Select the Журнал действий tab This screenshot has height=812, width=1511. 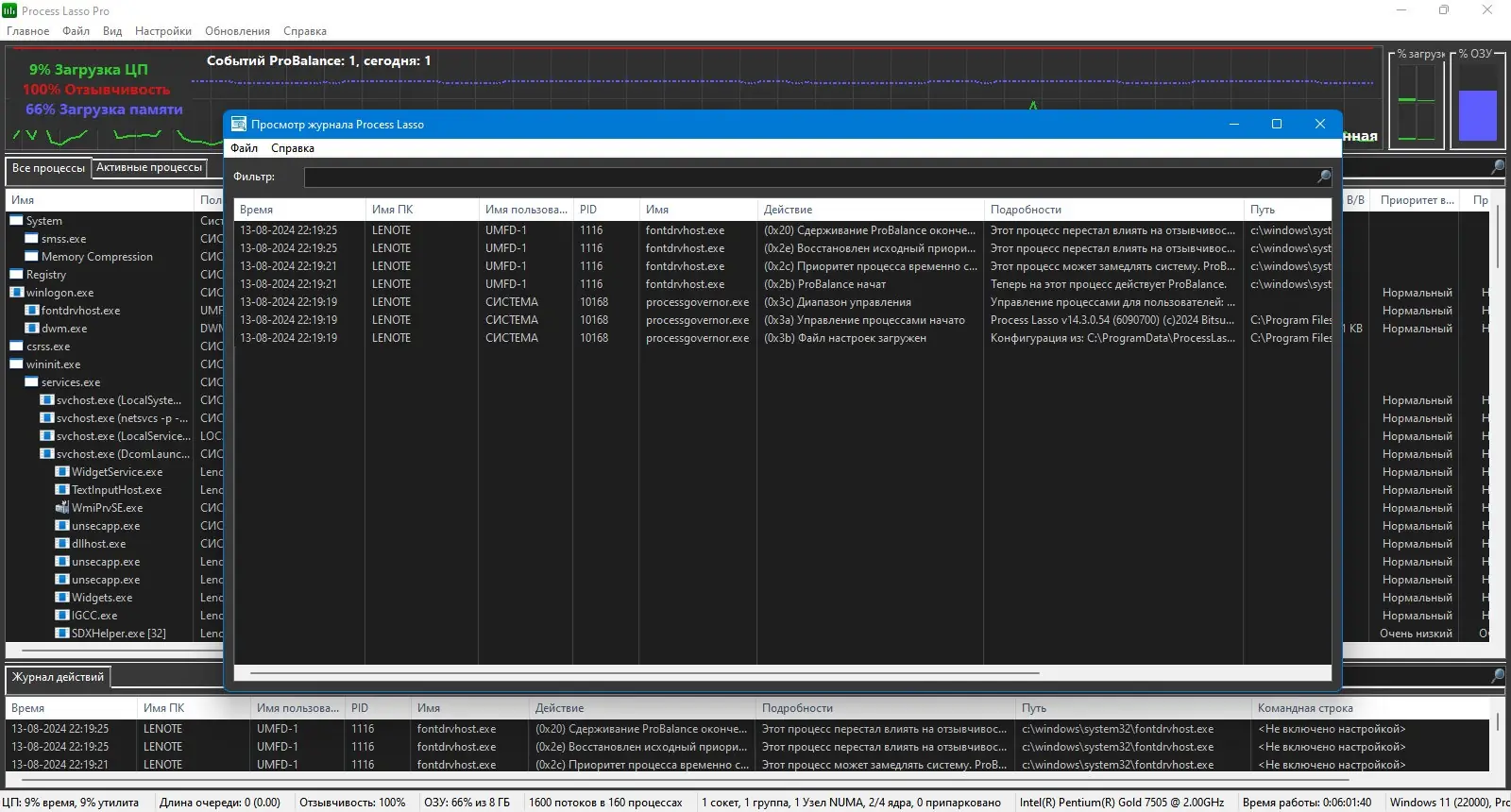[x=58, y=677]
